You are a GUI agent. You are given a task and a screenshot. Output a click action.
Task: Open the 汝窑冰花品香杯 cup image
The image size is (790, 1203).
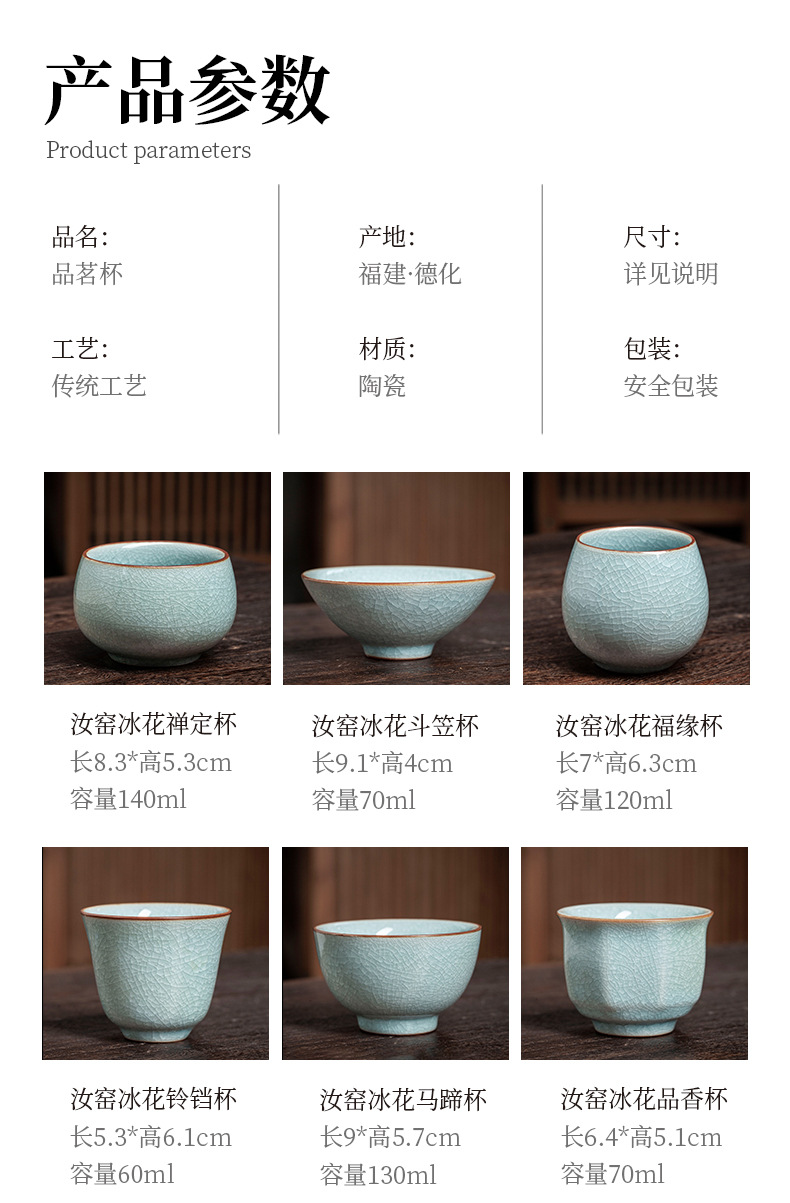tap(634, 953)
